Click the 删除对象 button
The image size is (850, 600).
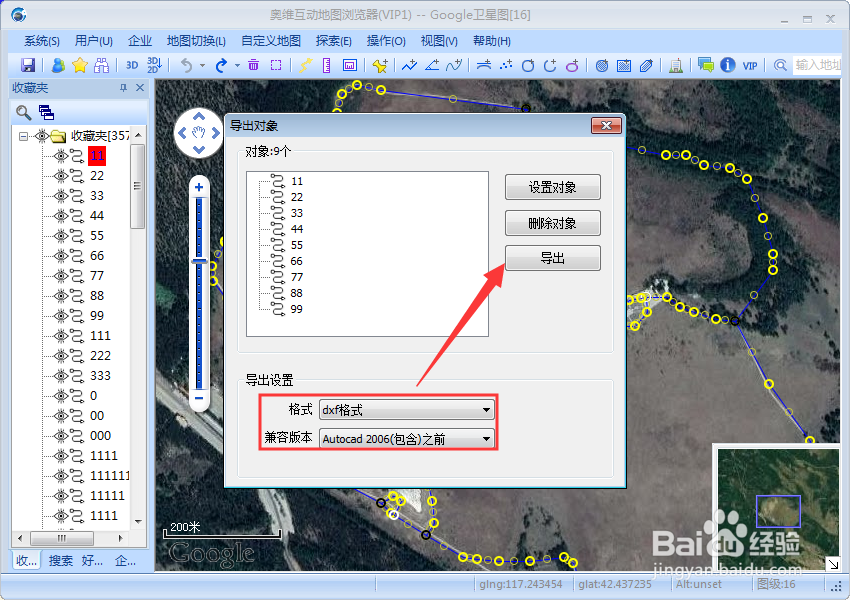tap(552, 223)
